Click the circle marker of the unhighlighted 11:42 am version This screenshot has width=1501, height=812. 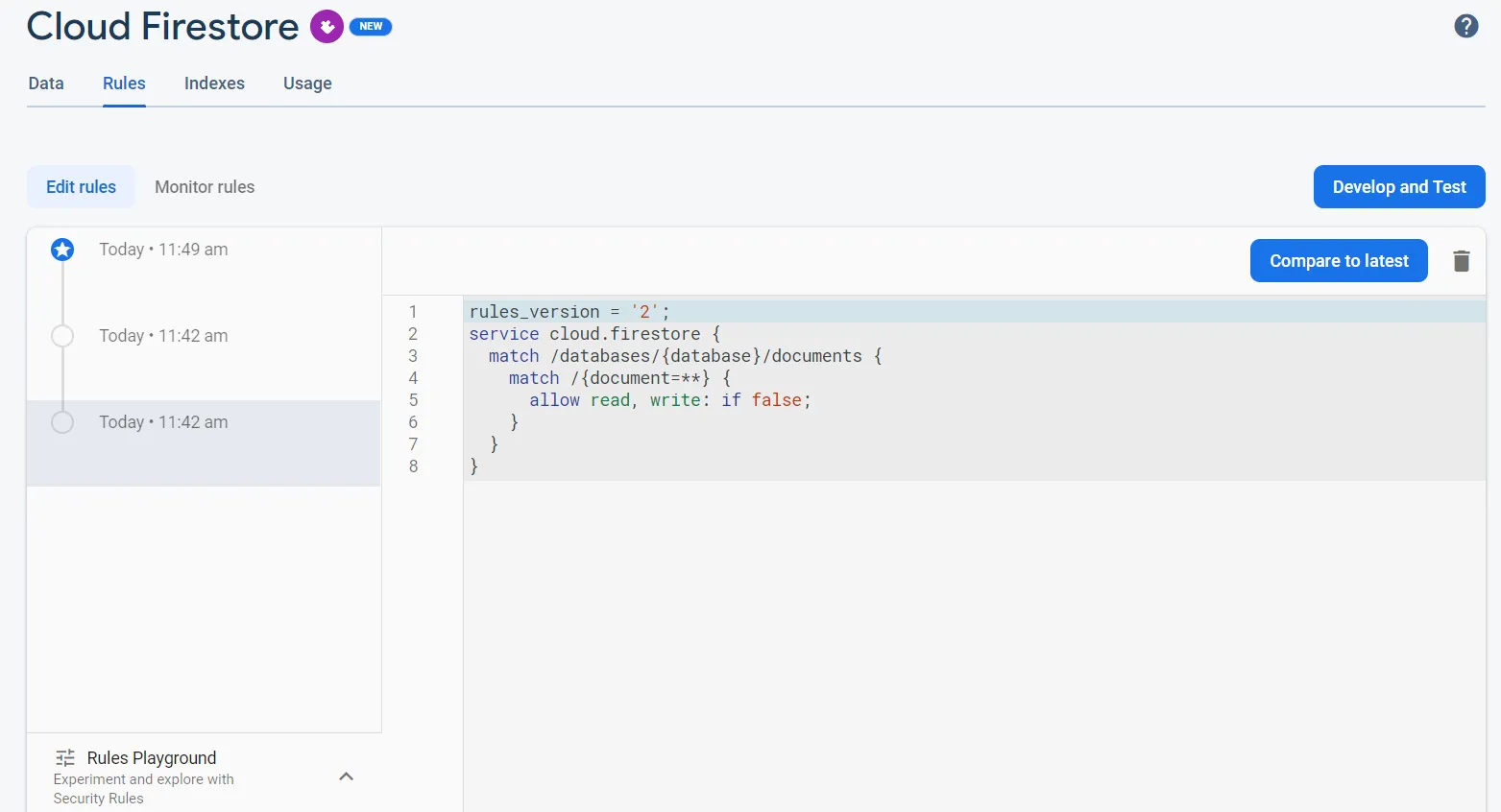coord(62,336)
